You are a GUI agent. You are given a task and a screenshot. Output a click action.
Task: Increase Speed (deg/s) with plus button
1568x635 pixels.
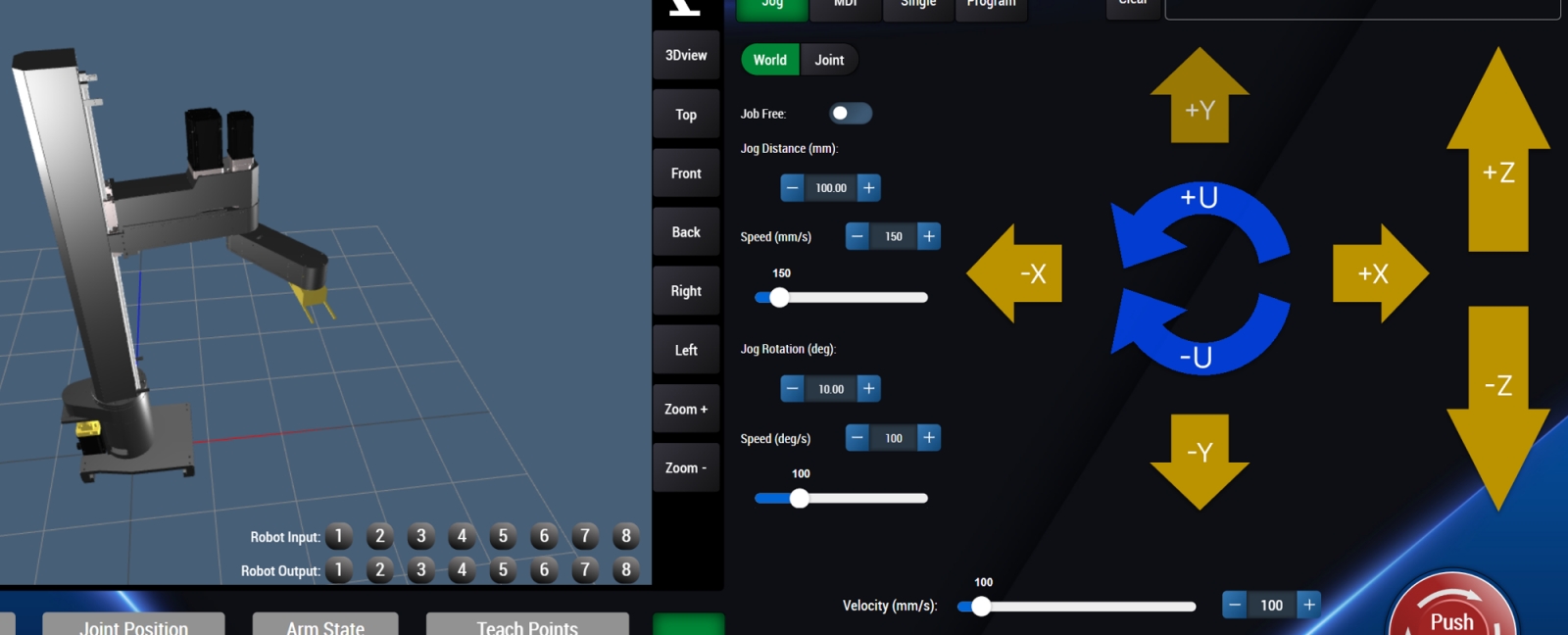[x=929, y=438]
